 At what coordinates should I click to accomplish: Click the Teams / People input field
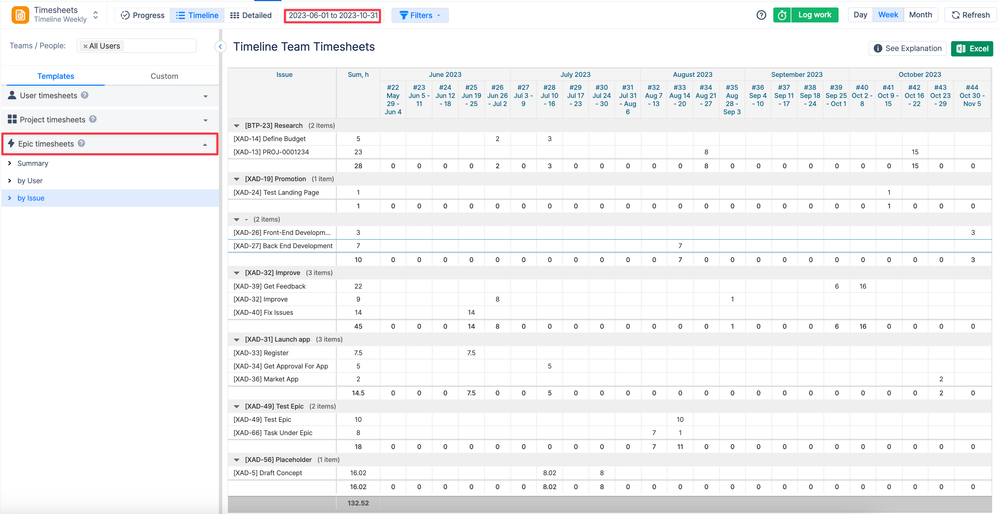[136, 46]
